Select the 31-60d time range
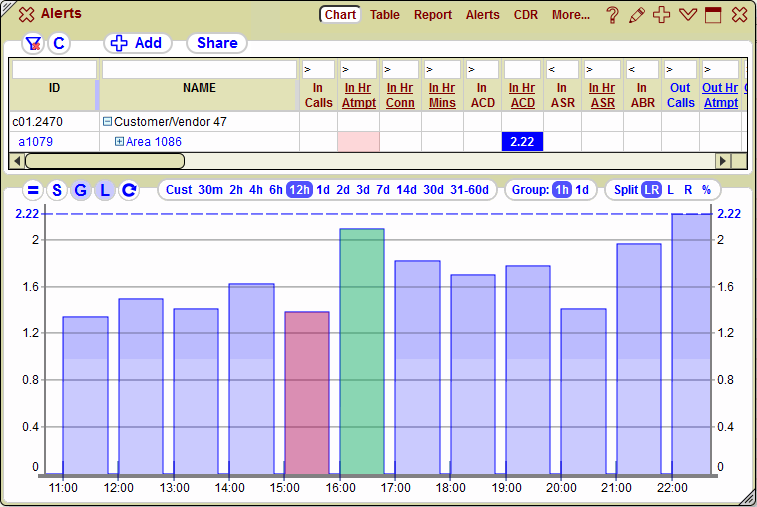The height and width of the screenshot is (507, 757). (x=469, y=190)
